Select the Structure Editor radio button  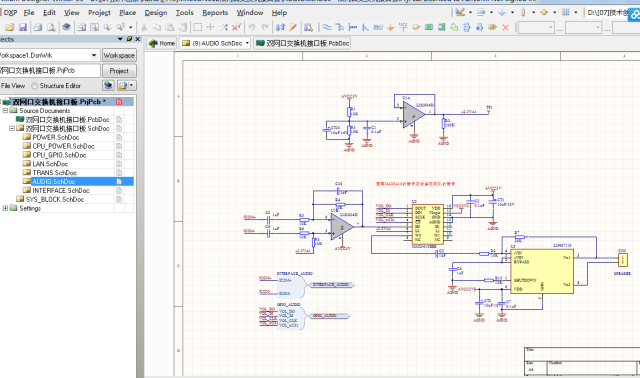(x=34, y=86)
